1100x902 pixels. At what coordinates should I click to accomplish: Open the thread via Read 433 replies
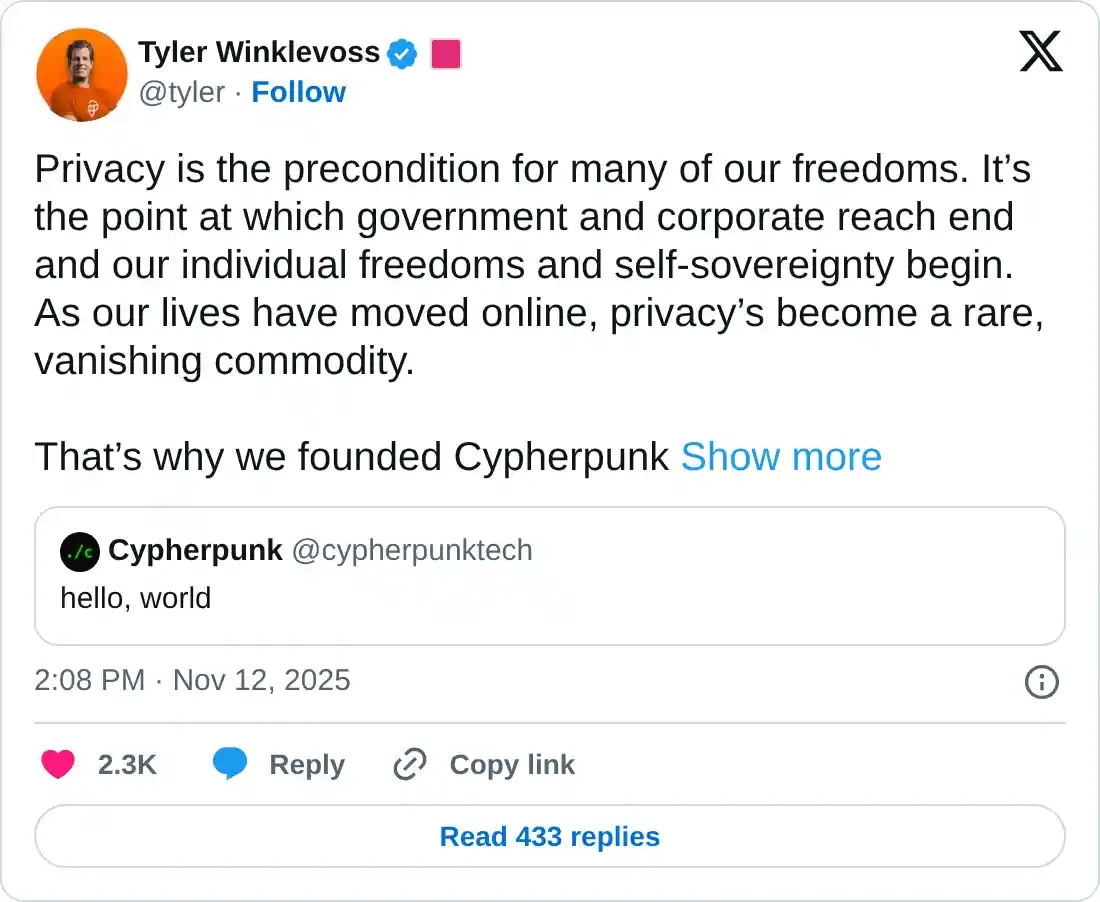(549, 836)
